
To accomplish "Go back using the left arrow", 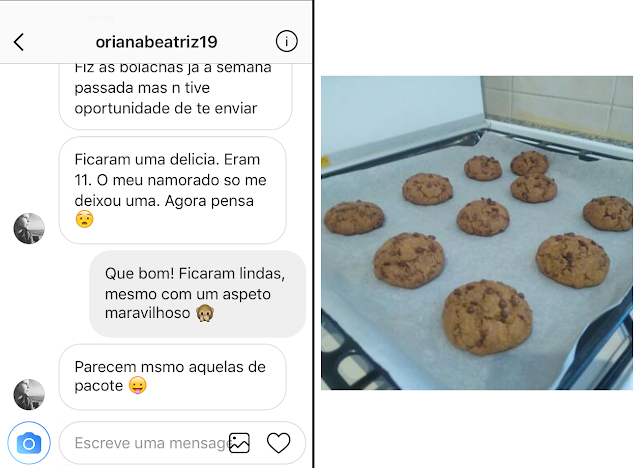I will [19, 42].
